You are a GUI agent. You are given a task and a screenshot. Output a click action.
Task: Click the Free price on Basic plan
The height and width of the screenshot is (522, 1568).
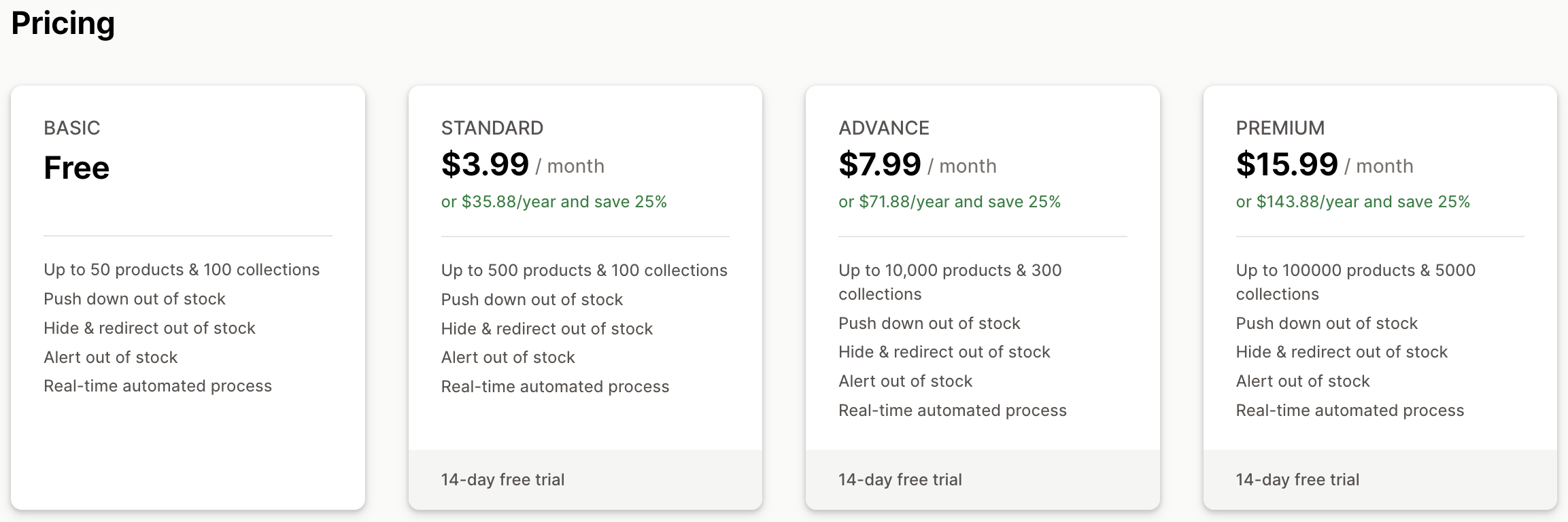(76, 167)
